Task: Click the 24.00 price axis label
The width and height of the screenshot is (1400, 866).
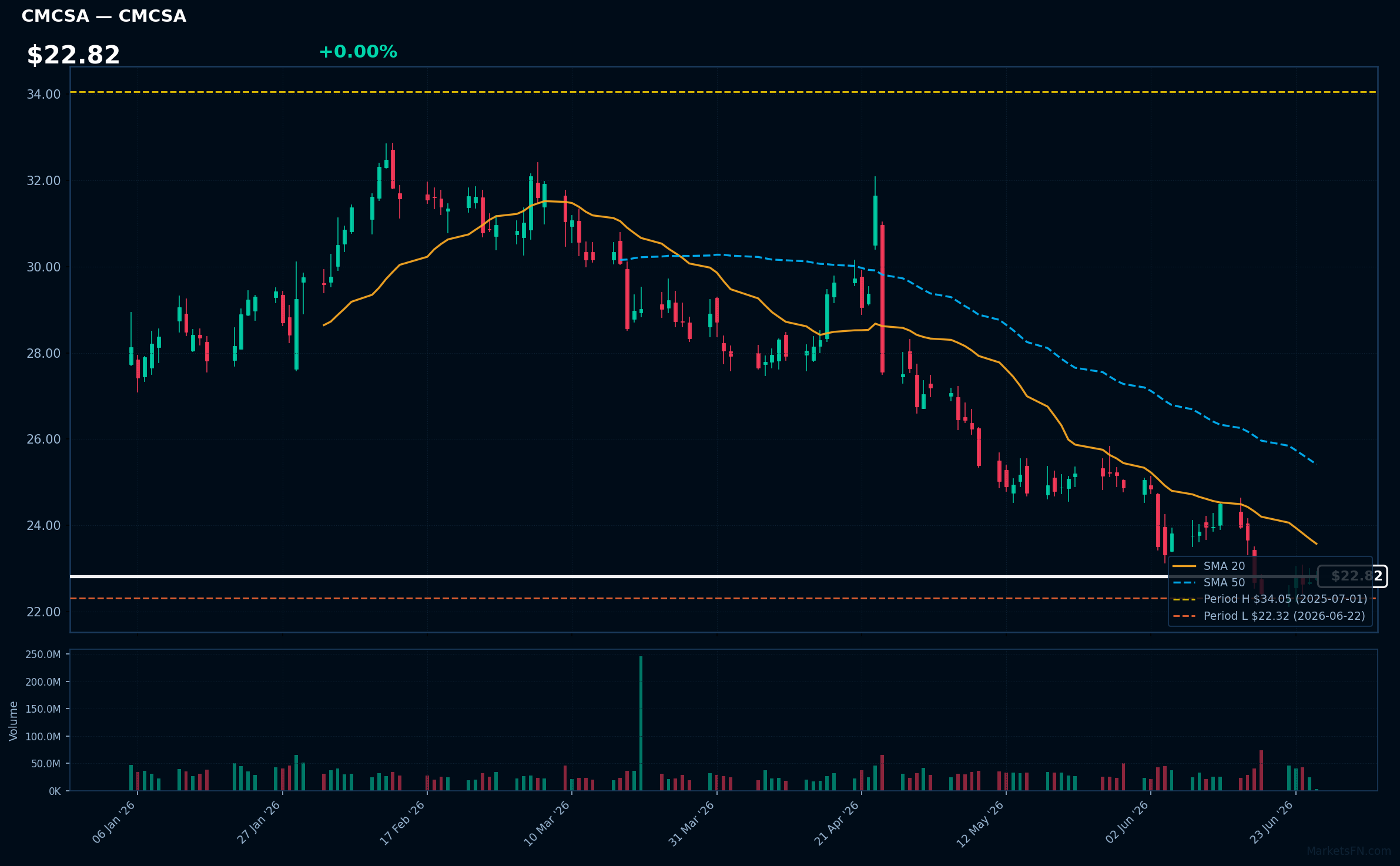Action: click(x=43, y=525)
